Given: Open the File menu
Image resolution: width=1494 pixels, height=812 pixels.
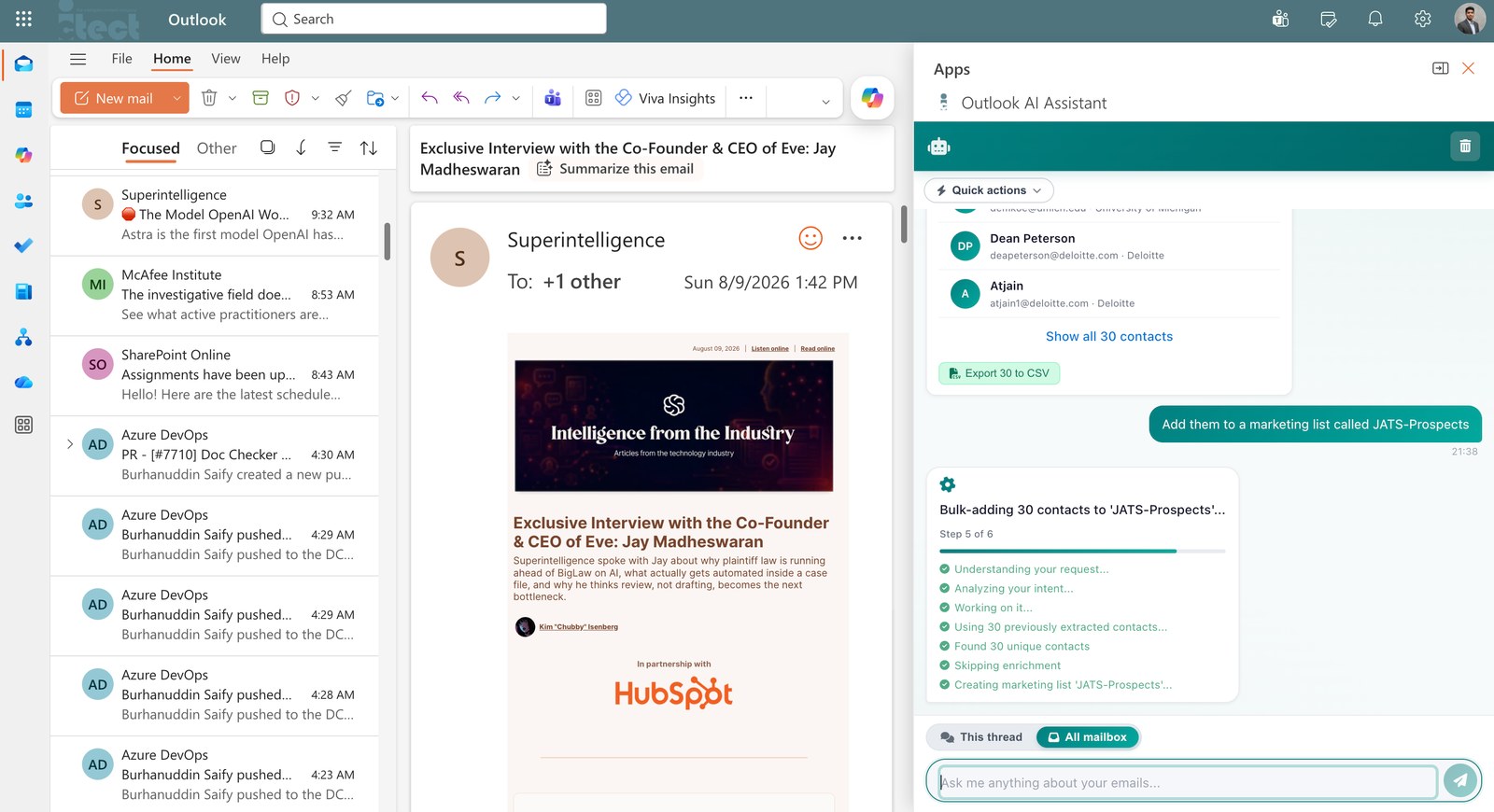Looking at the screenshot, I should pos(121,59).
